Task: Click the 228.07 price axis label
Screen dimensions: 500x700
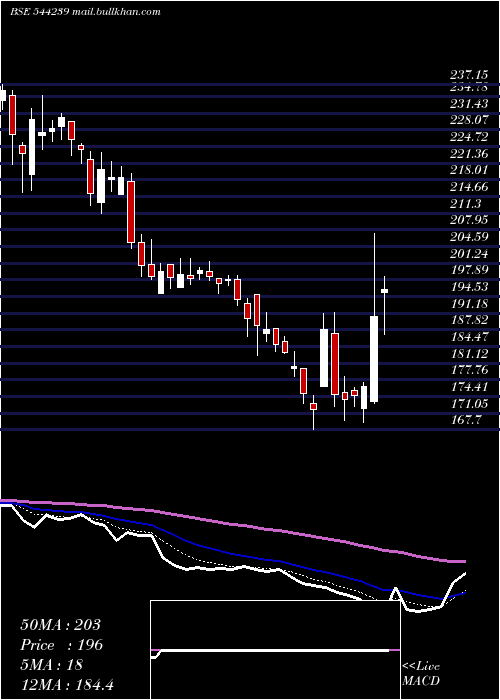Action: (469, 121)
